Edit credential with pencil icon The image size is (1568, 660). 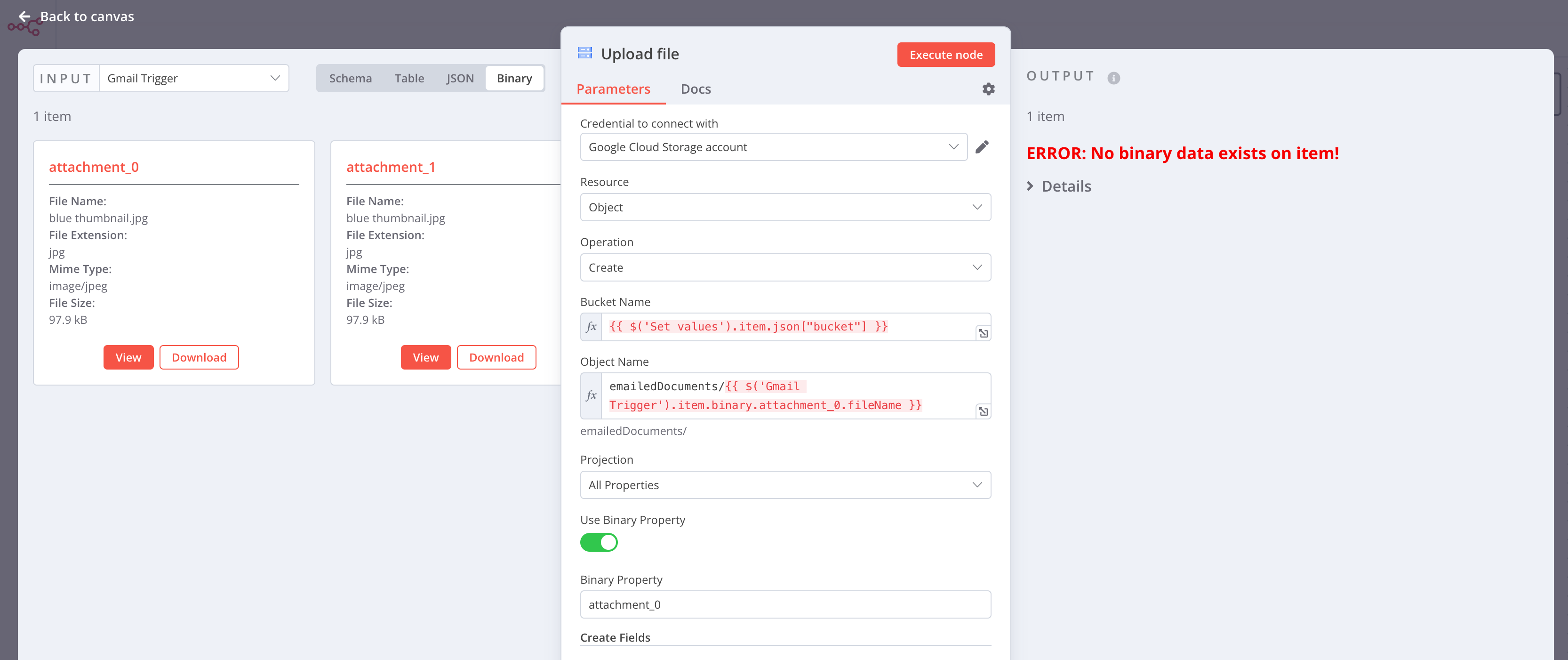coord(981,147)
